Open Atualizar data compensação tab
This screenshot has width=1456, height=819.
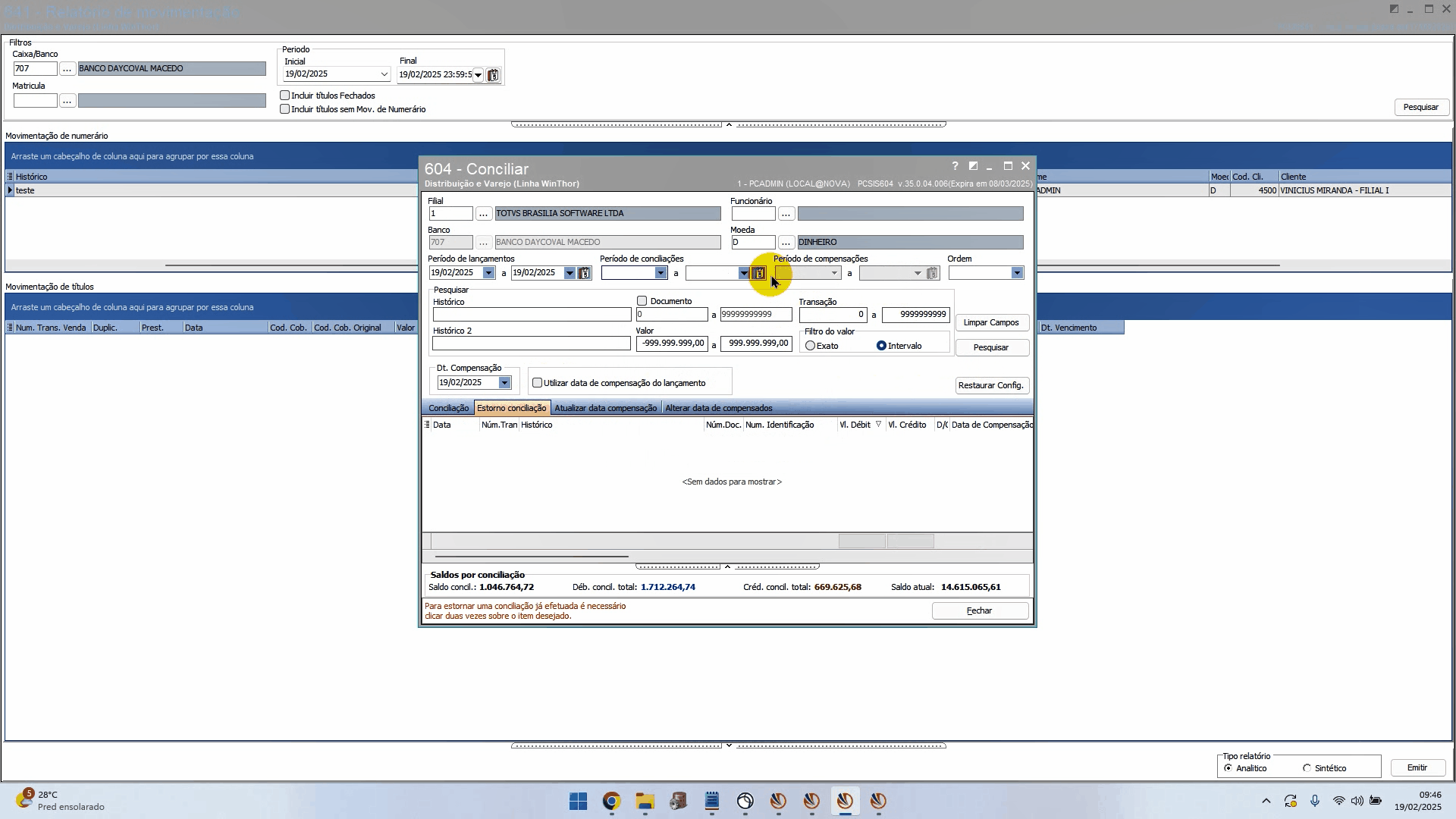(605, 408)
